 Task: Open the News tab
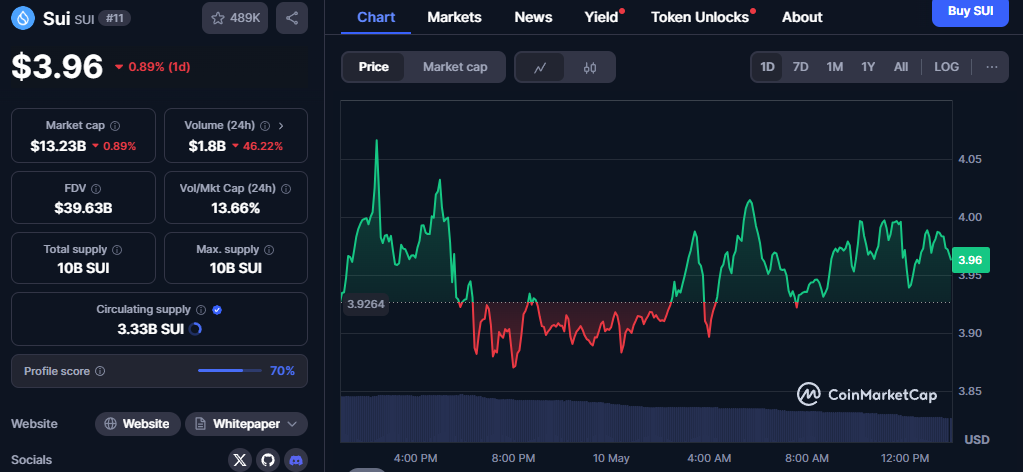pyautogui.click(x=533, y=18)
